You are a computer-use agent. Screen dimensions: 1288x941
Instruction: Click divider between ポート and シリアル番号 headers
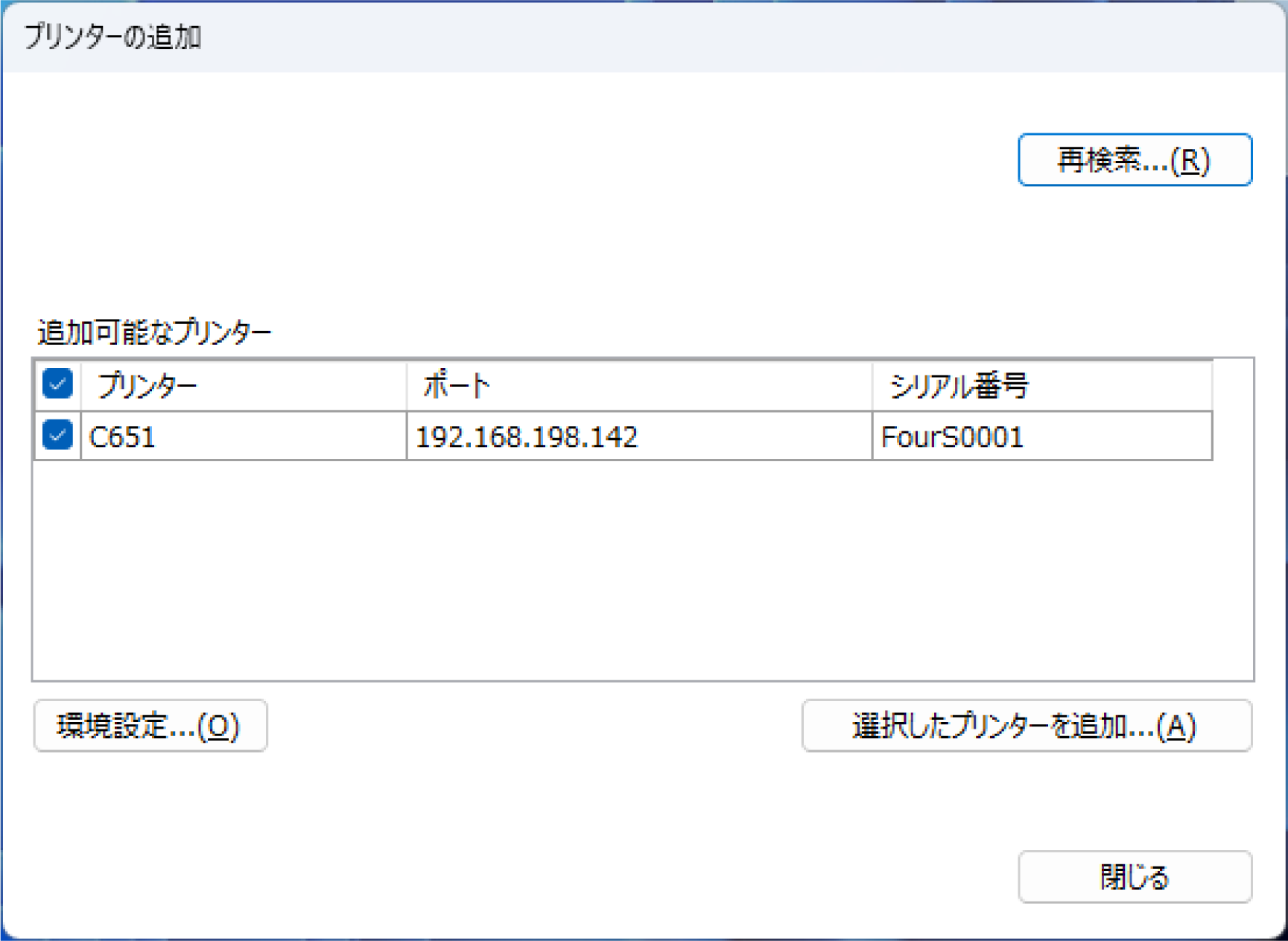[872, 386]
